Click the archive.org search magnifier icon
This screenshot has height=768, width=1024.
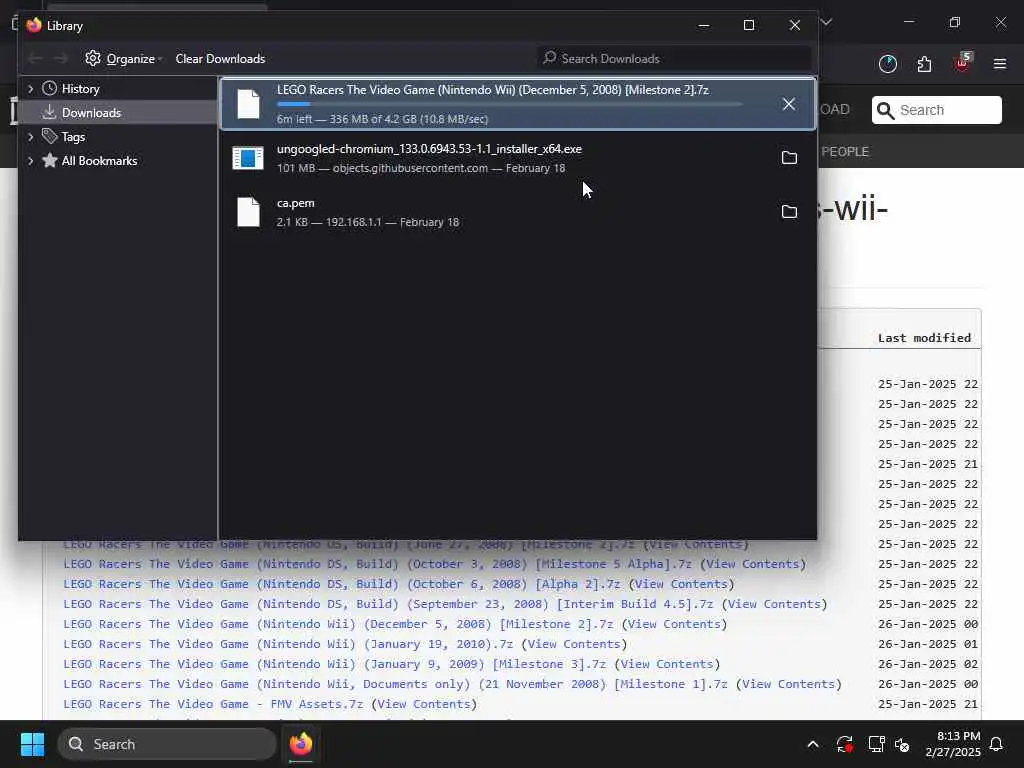886,110
